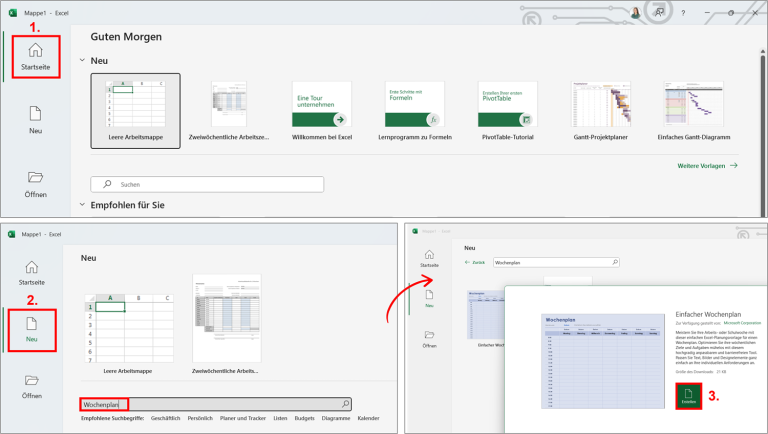The image size is (768, 434).
Task: Choose the Listen search suggestion
Action: (280, 418)
